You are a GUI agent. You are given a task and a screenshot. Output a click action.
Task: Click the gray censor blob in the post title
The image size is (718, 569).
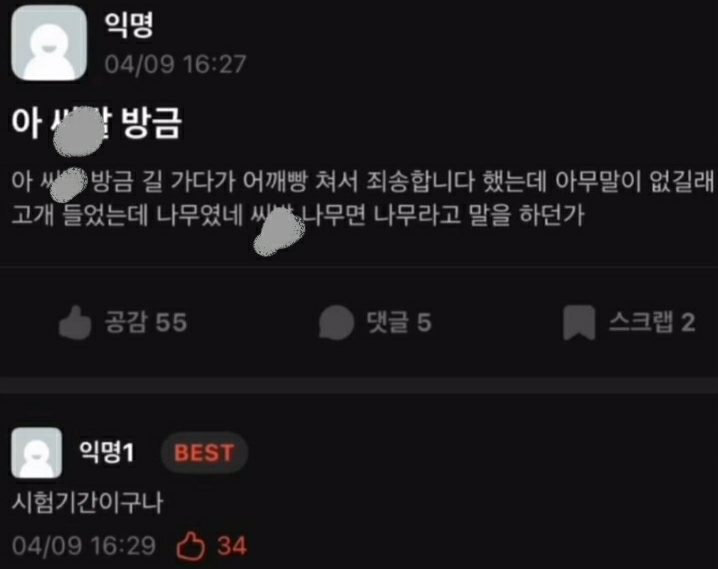(78, 131)
